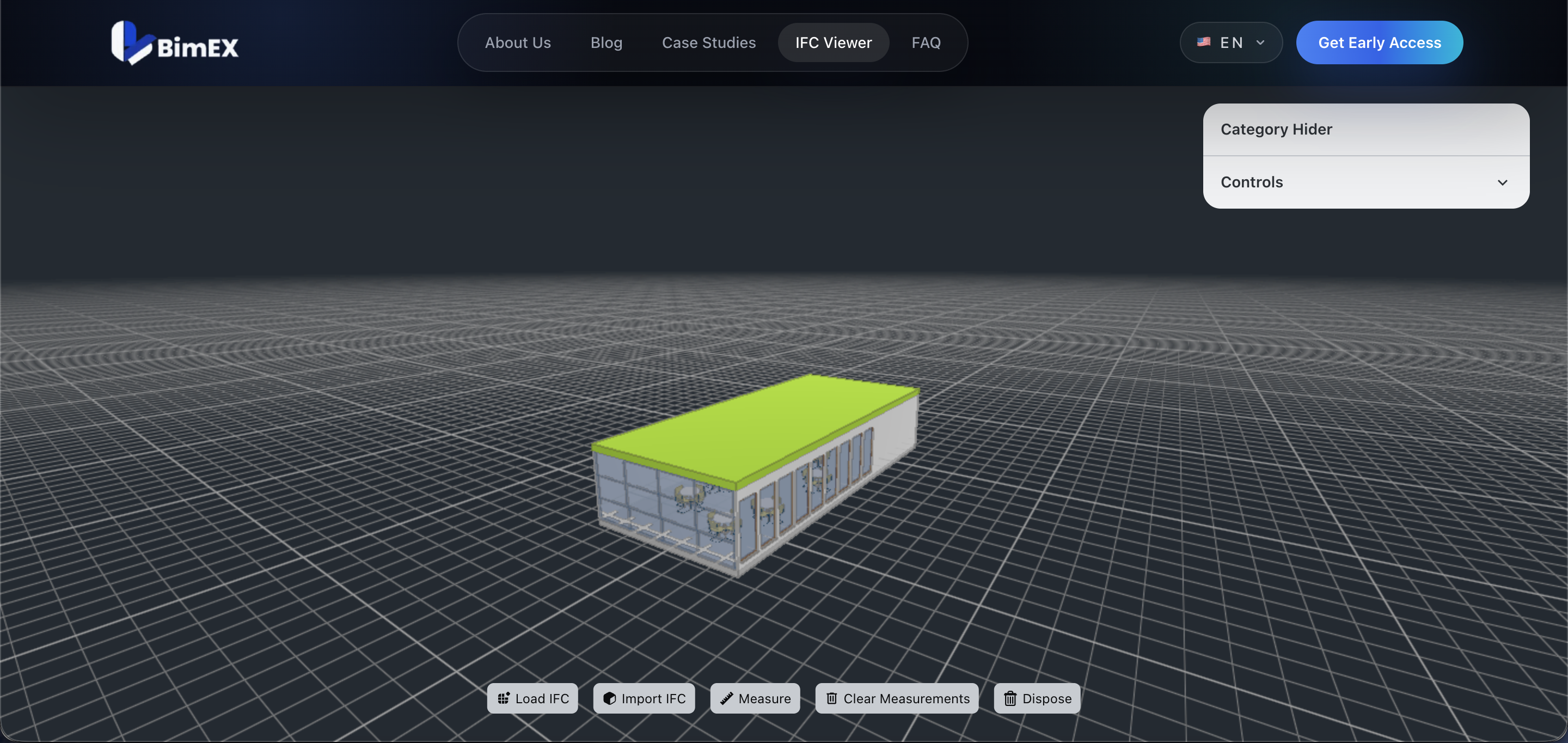Screen dimensions: 1568x743
Task: Click the Dispose label
Action: pos(1046,698)
